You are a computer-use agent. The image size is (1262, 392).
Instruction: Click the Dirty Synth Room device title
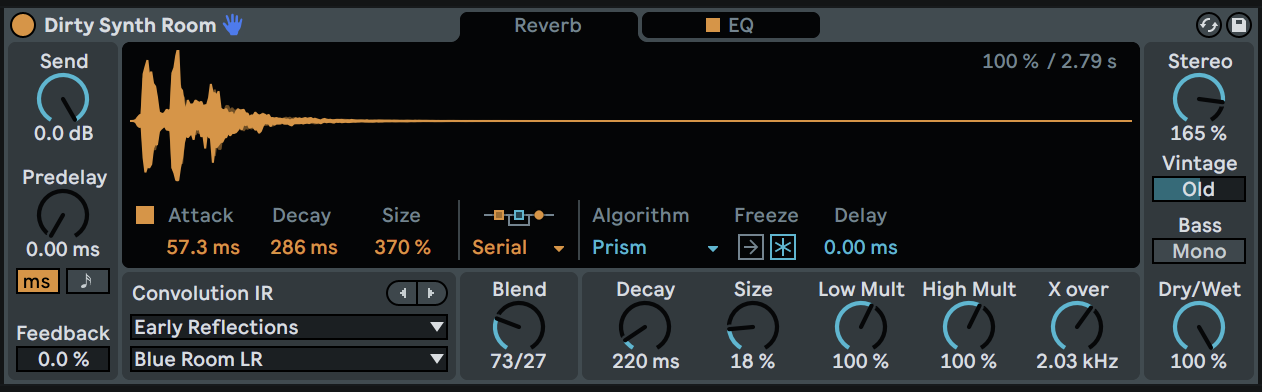coord(130,25)
